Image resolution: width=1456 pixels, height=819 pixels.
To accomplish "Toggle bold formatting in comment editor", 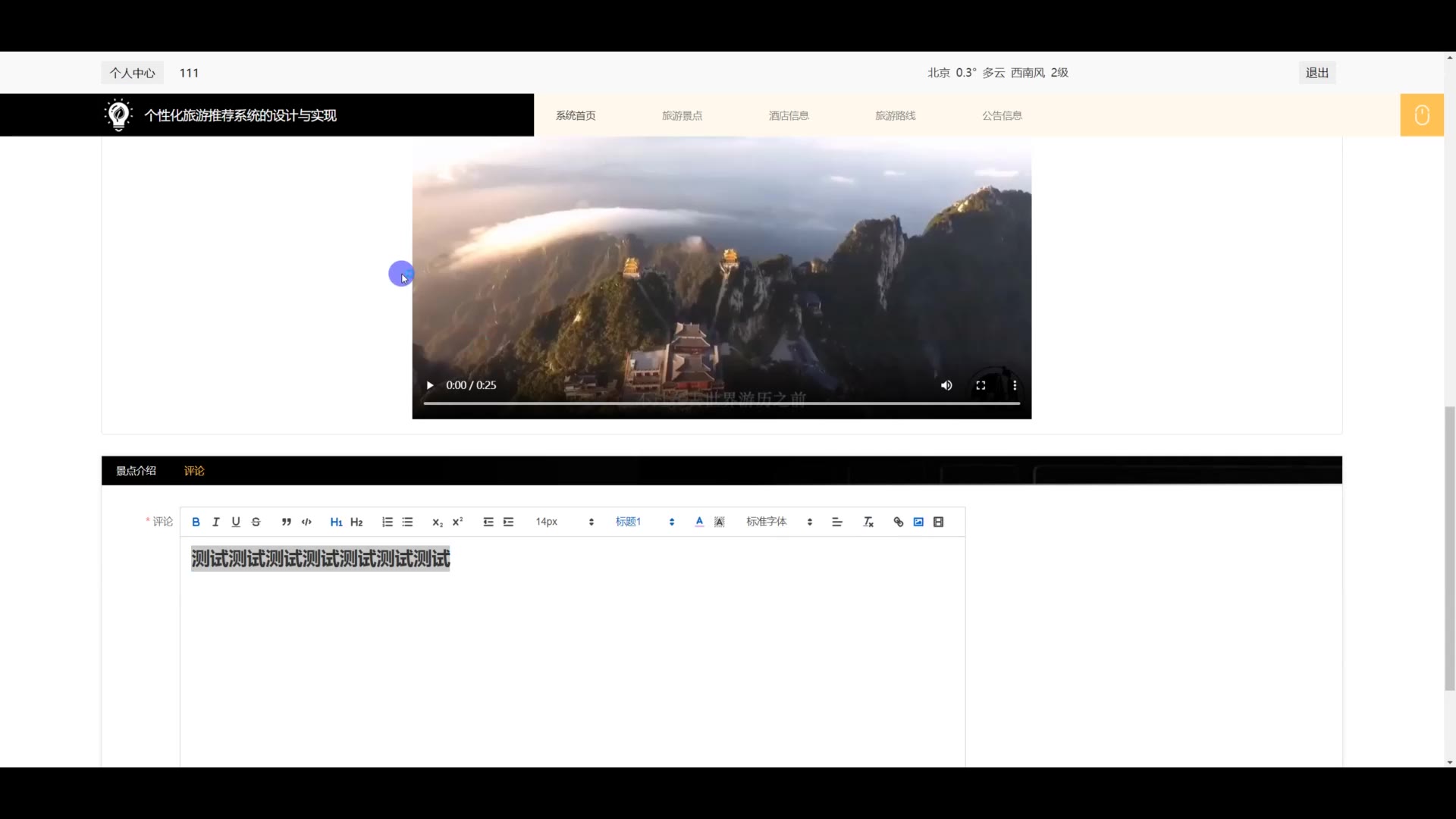I will point(196,522).
